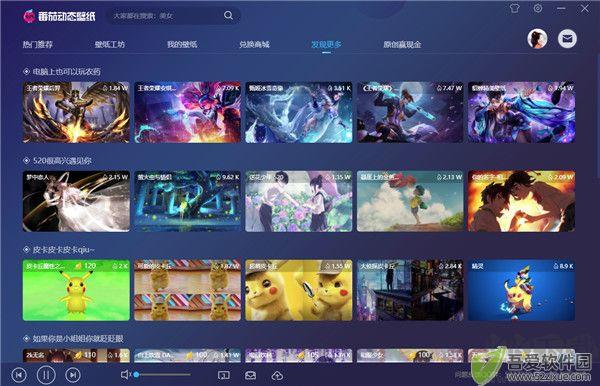Mute the wallpaper sound speaker
Screen dimensions: 600x386
click(126, 375)
